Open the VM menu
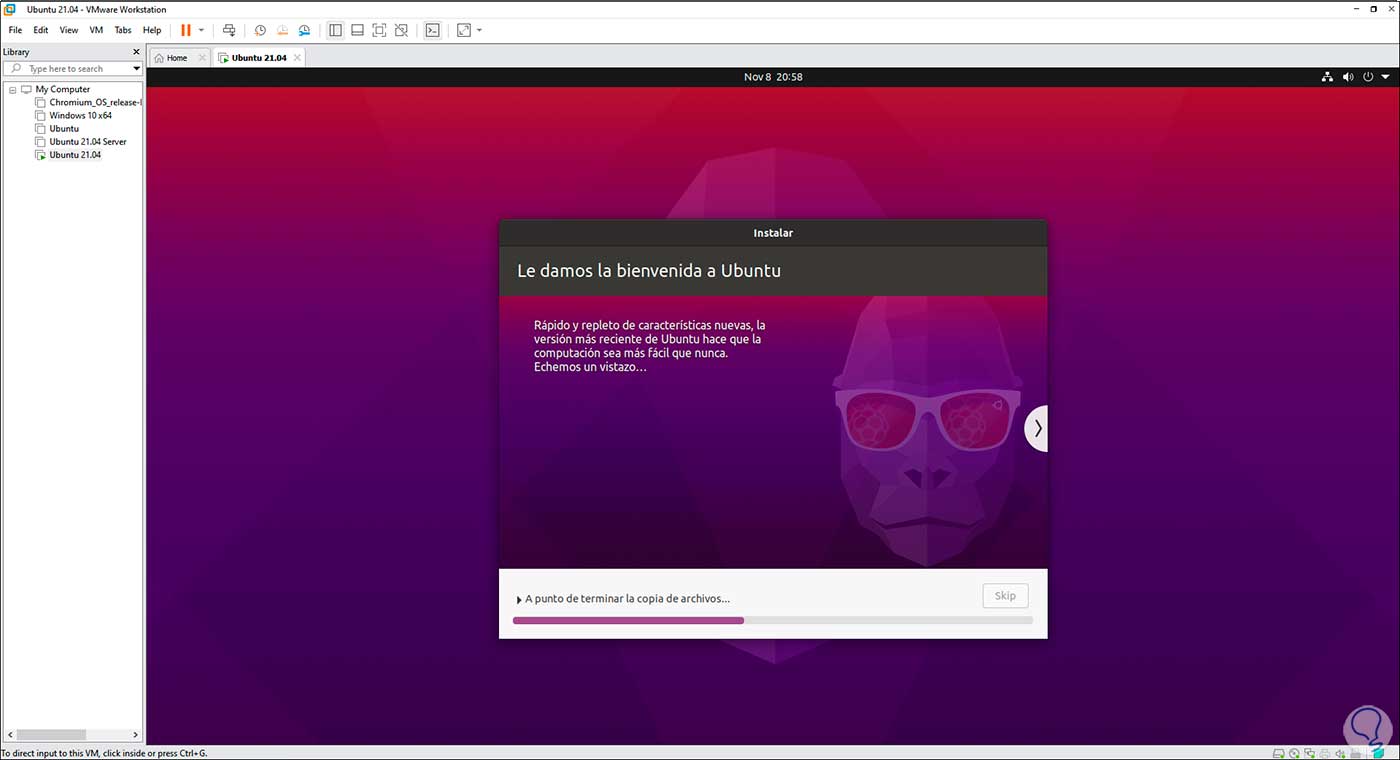This screenshot has width=1400, height=760. point(96,30)
